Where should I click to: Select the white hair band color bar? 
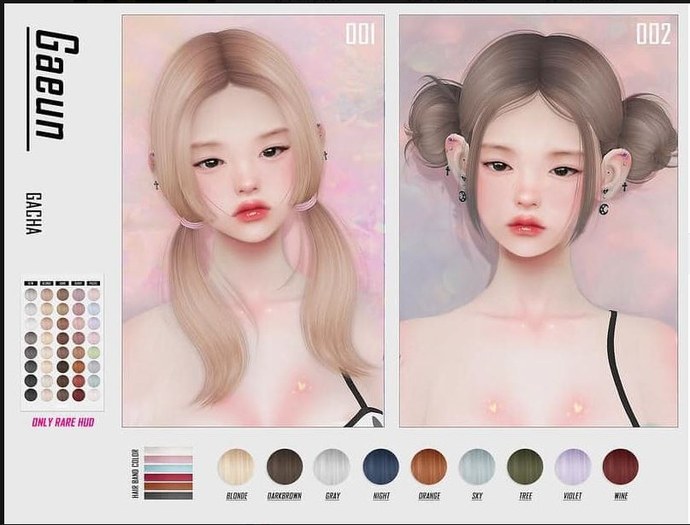click(x=168, y=451)
